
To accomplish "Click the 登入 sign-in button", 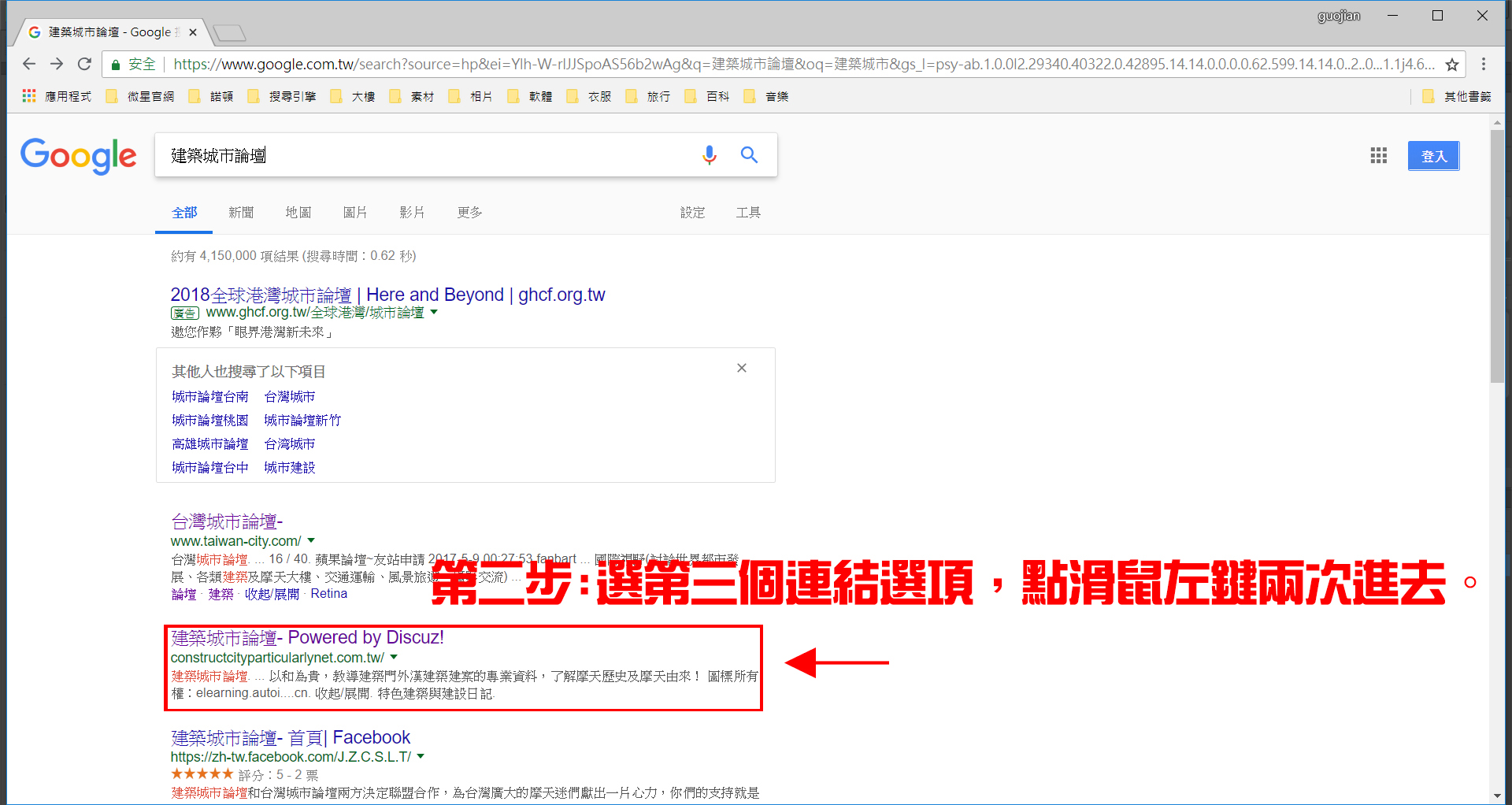I will (x=1433, y=156).
